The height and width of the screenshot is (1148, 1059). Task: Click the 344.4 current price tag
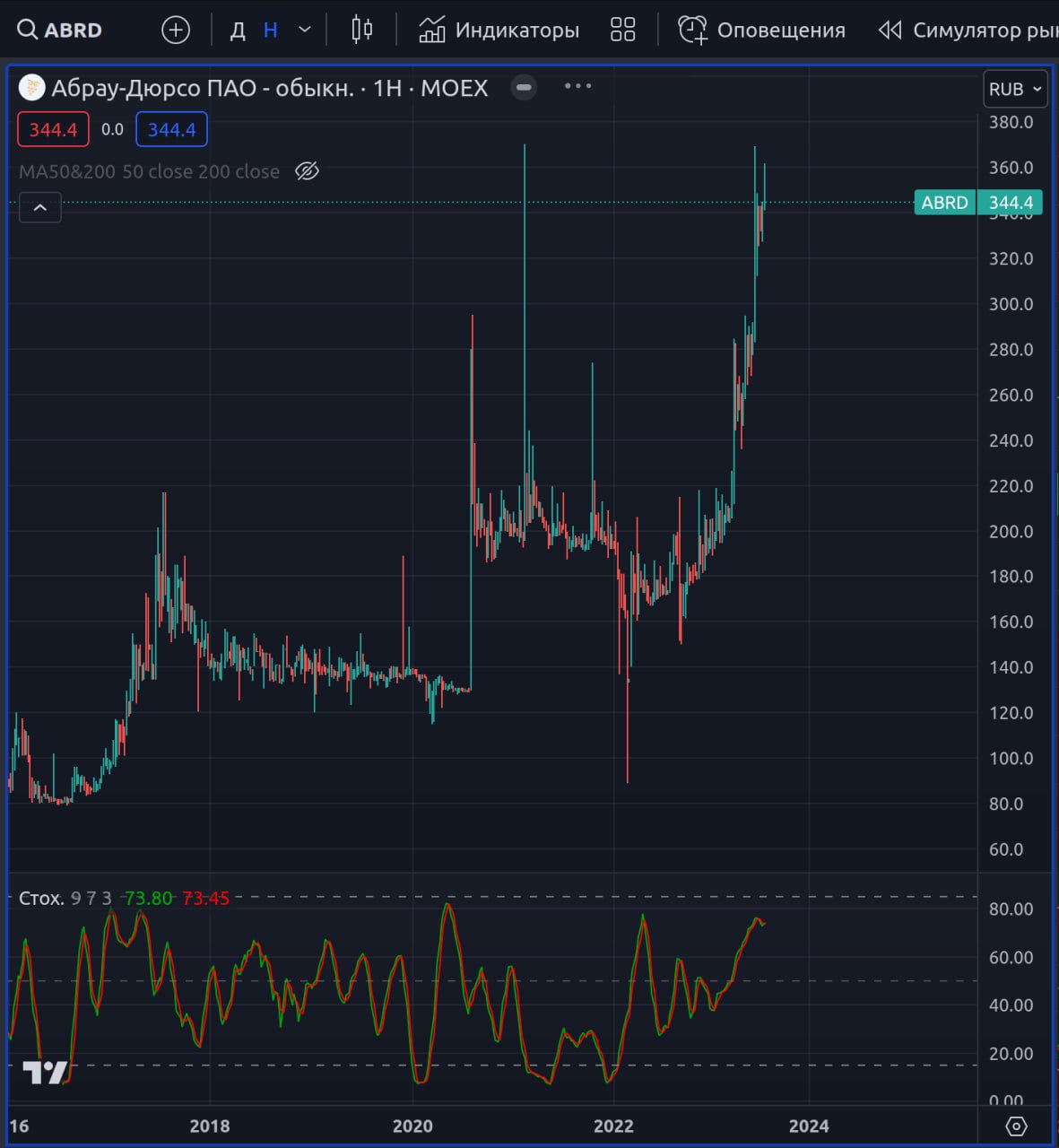[x=1011, y=203]
